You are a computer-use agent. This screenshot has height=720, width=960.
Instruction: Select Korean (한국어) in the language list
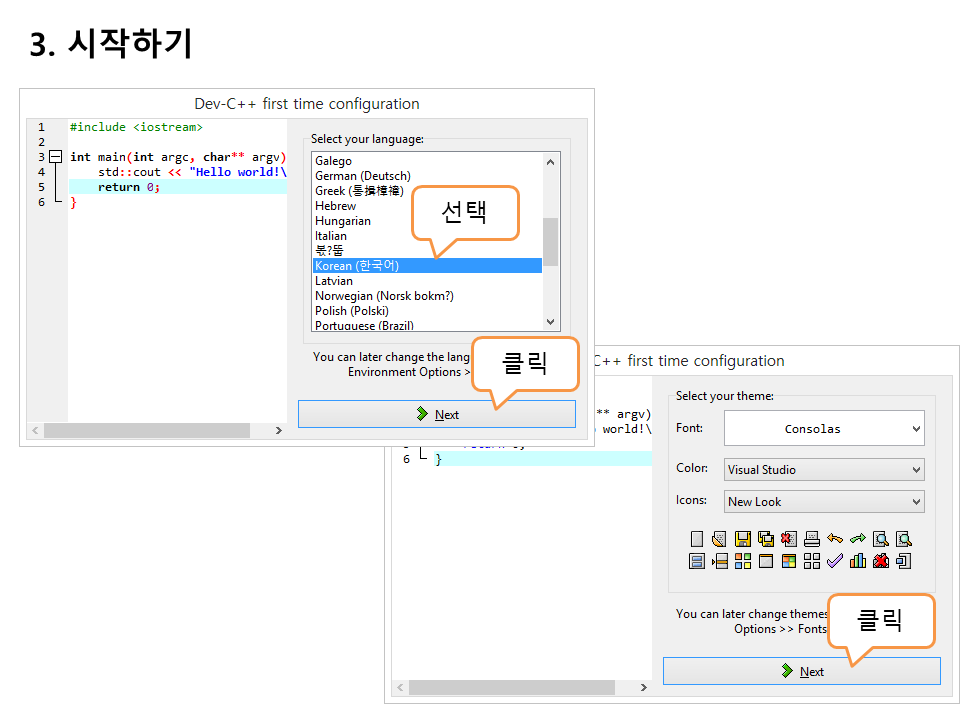(427, 266)
